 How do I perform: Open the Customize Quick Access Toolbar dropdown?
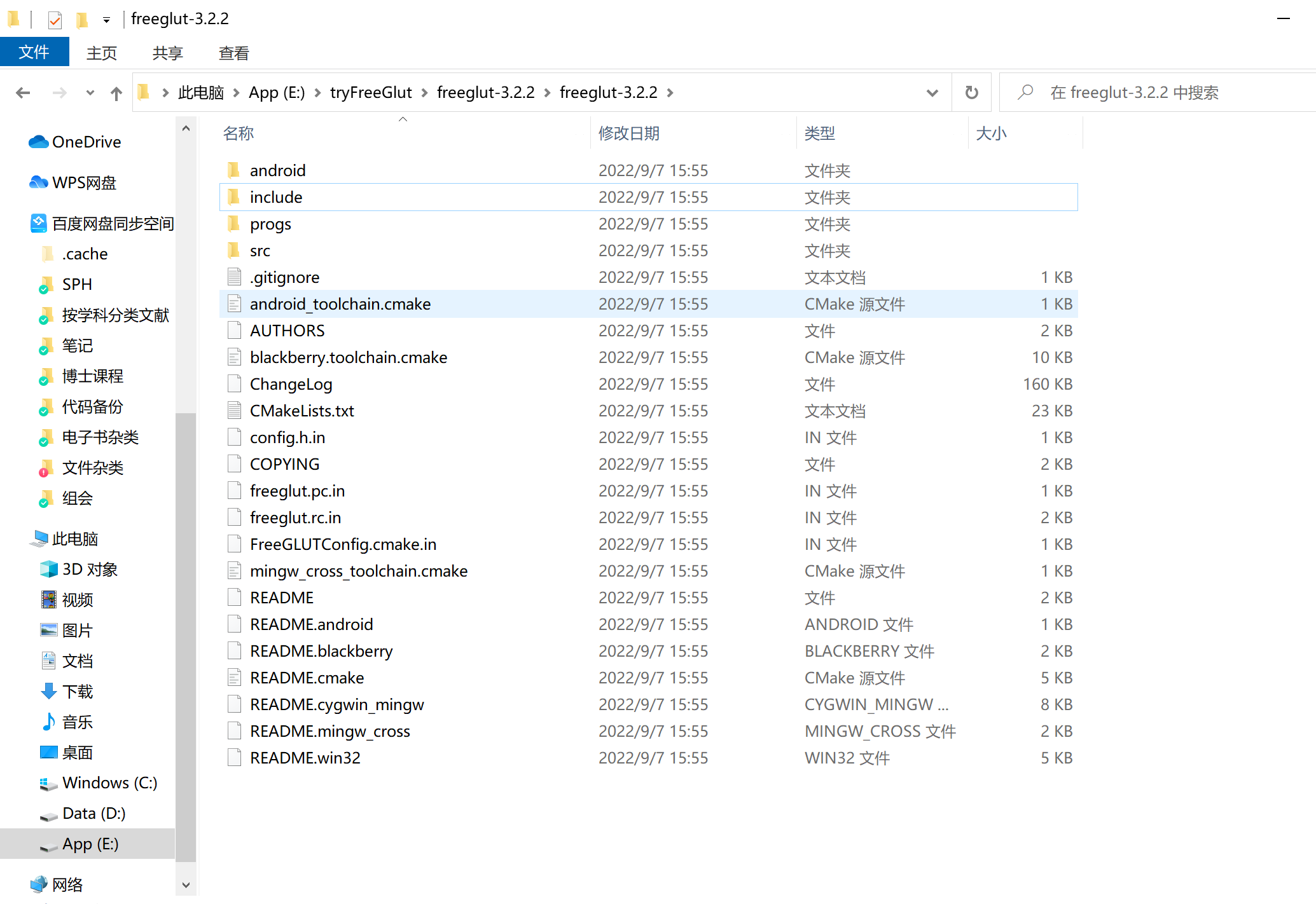coord(106,20)
